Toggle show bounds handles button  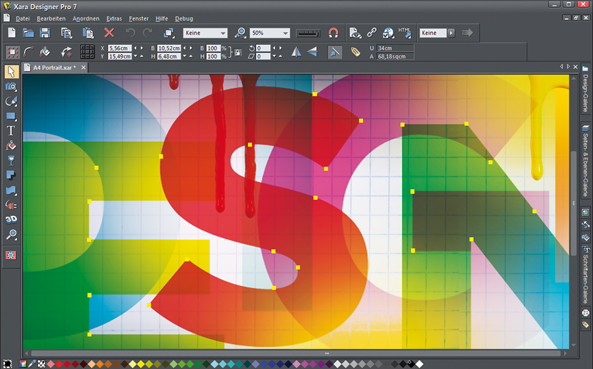[12, 52]
